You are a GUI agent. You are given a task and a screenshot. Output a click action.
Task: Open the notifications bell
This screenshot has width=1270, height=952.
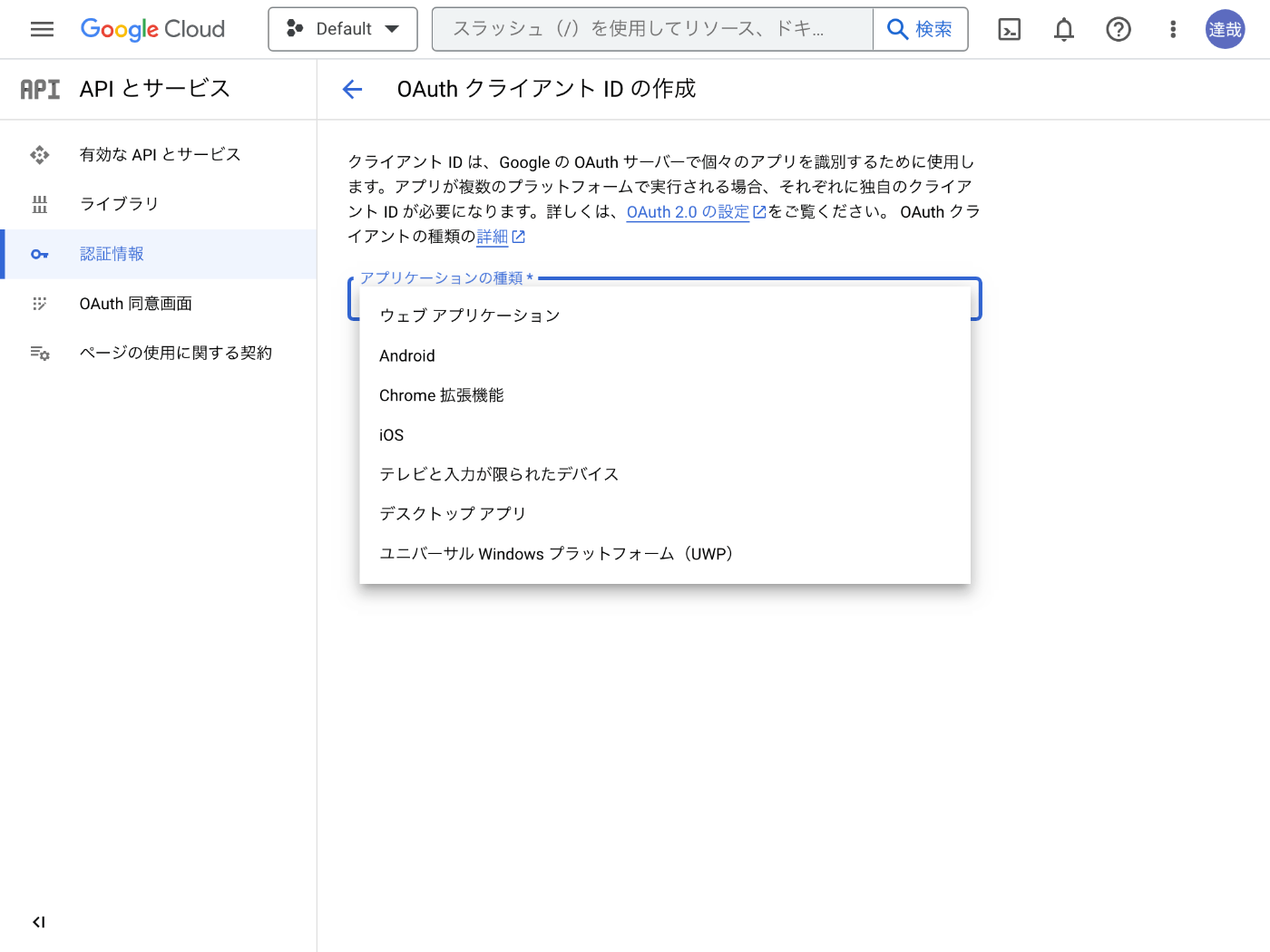[1064, 29]
